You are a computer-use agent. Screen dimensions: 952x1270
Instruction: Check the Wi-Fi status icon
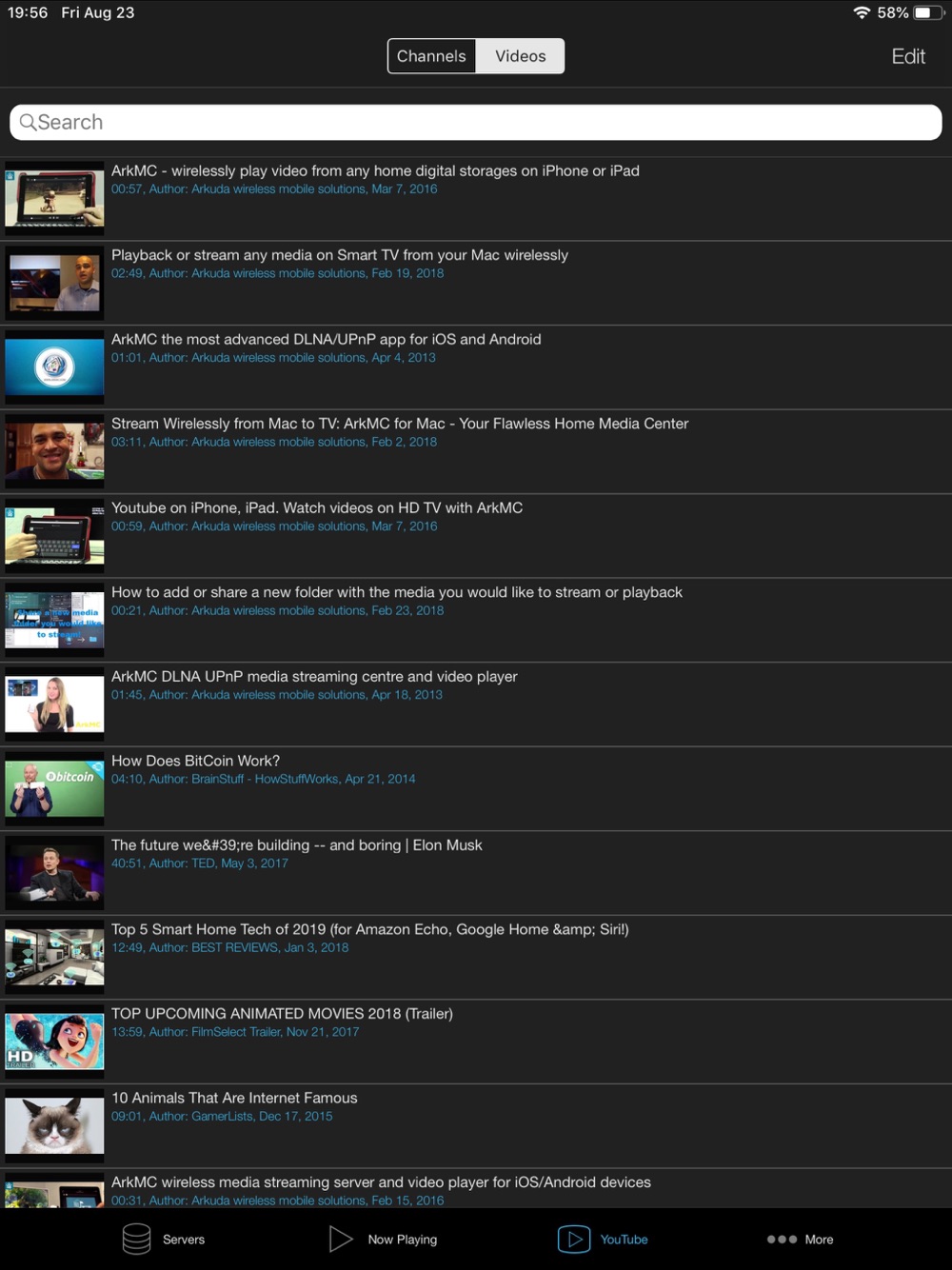point(862,12)
